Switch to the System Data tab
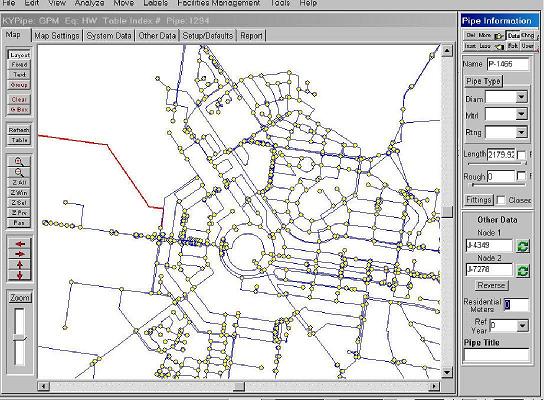 [109, 36]
